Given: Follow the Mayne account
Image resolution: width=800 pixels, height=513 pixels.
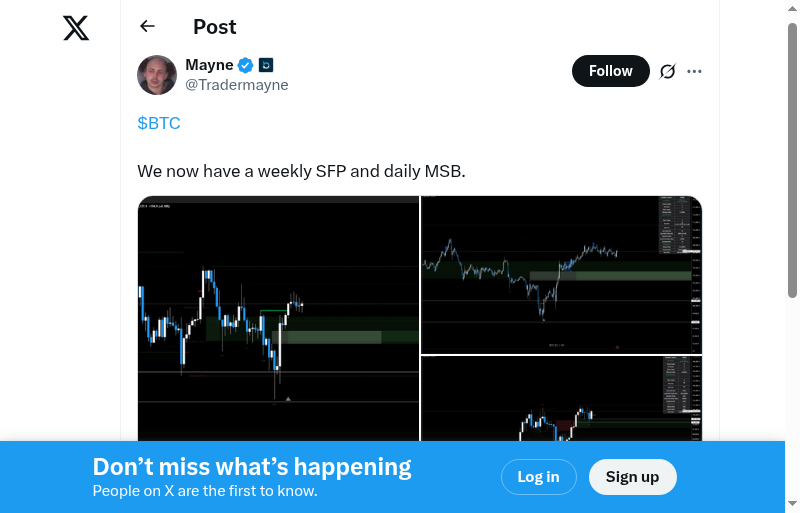Looking at the screenshot, I should tap(610, 71).
